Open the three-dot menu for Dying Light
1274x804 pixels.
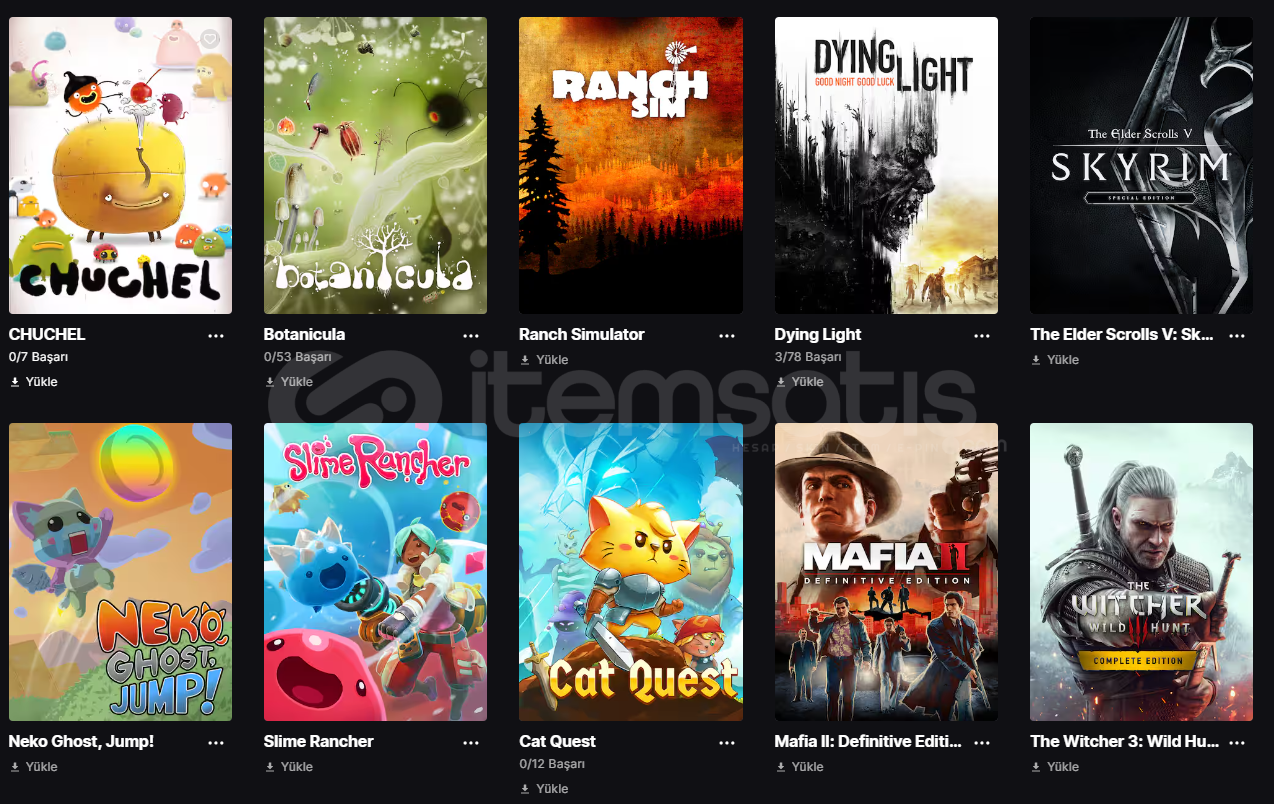coord(982,335)
